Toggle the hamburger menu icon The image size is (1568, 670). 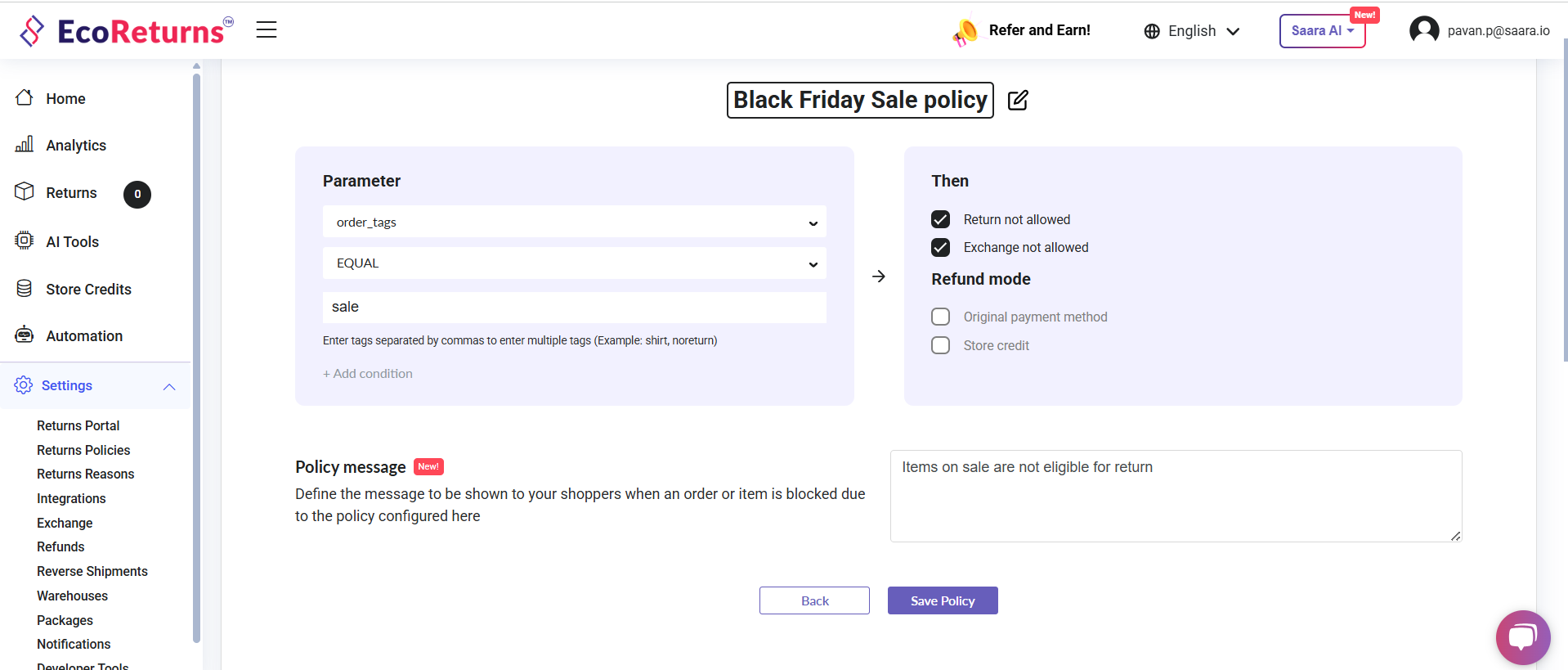click(267, 30)
